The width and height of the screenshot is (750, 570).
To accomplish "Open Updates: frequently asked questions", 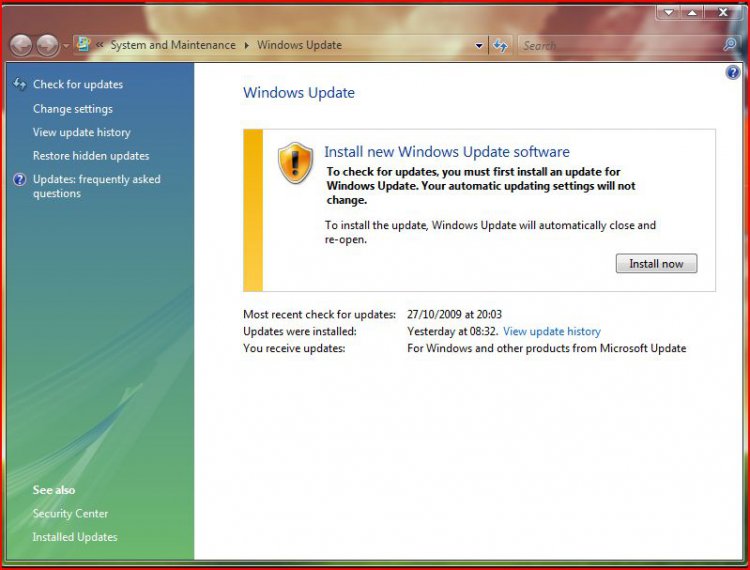I will tap(97, 186).
